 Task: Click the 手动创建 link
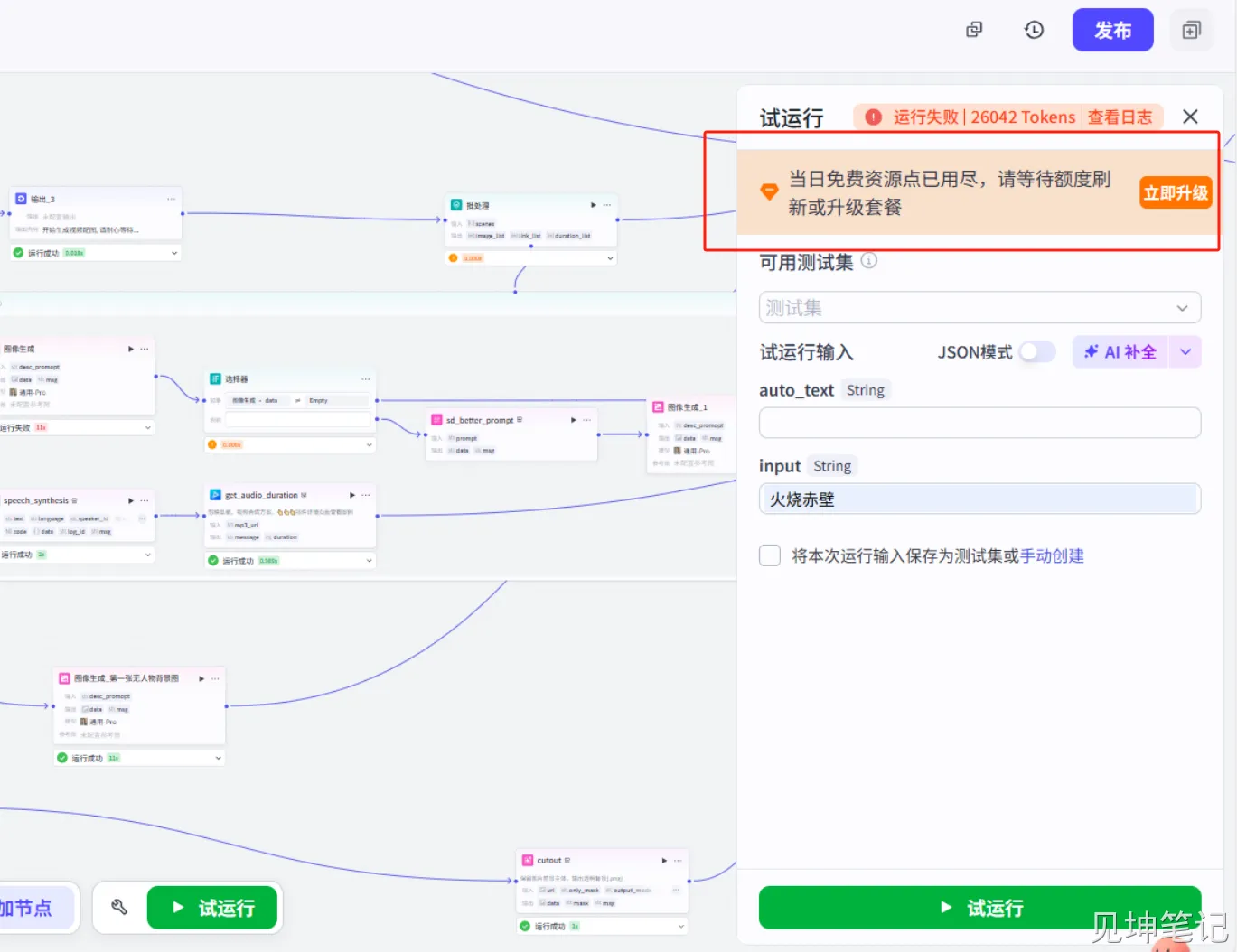[x=1052, y=556]
